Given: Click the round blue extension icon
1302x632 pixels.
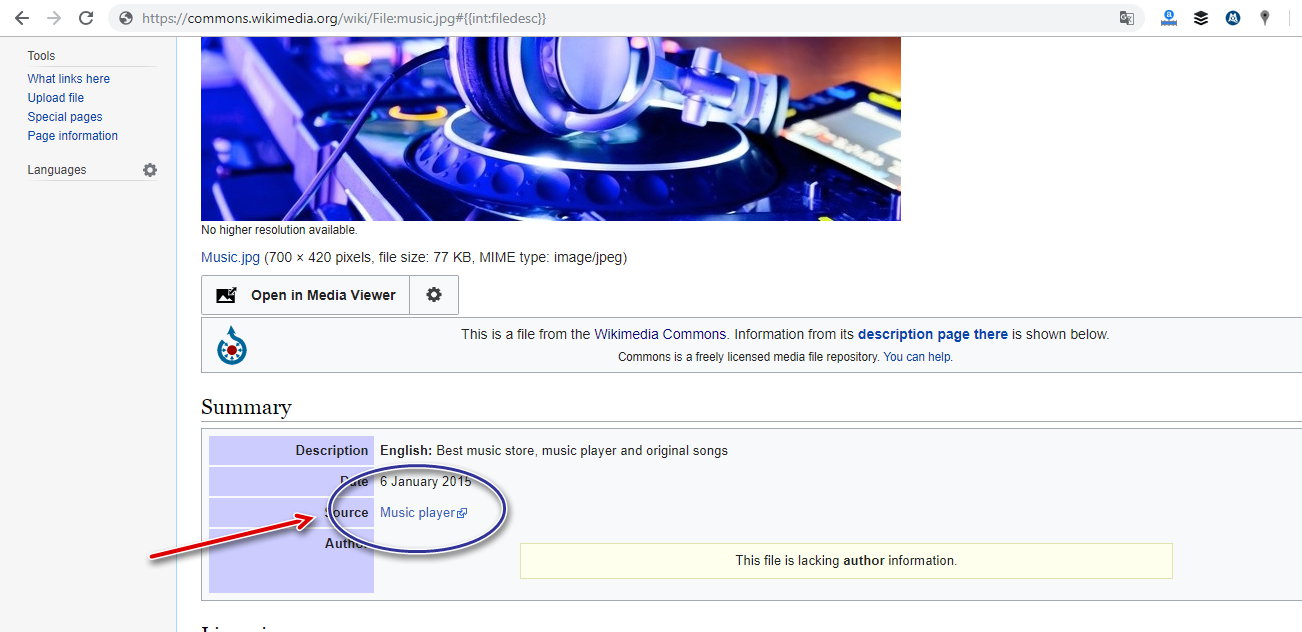Looking at the screenshot, I should coord(1233,18).
